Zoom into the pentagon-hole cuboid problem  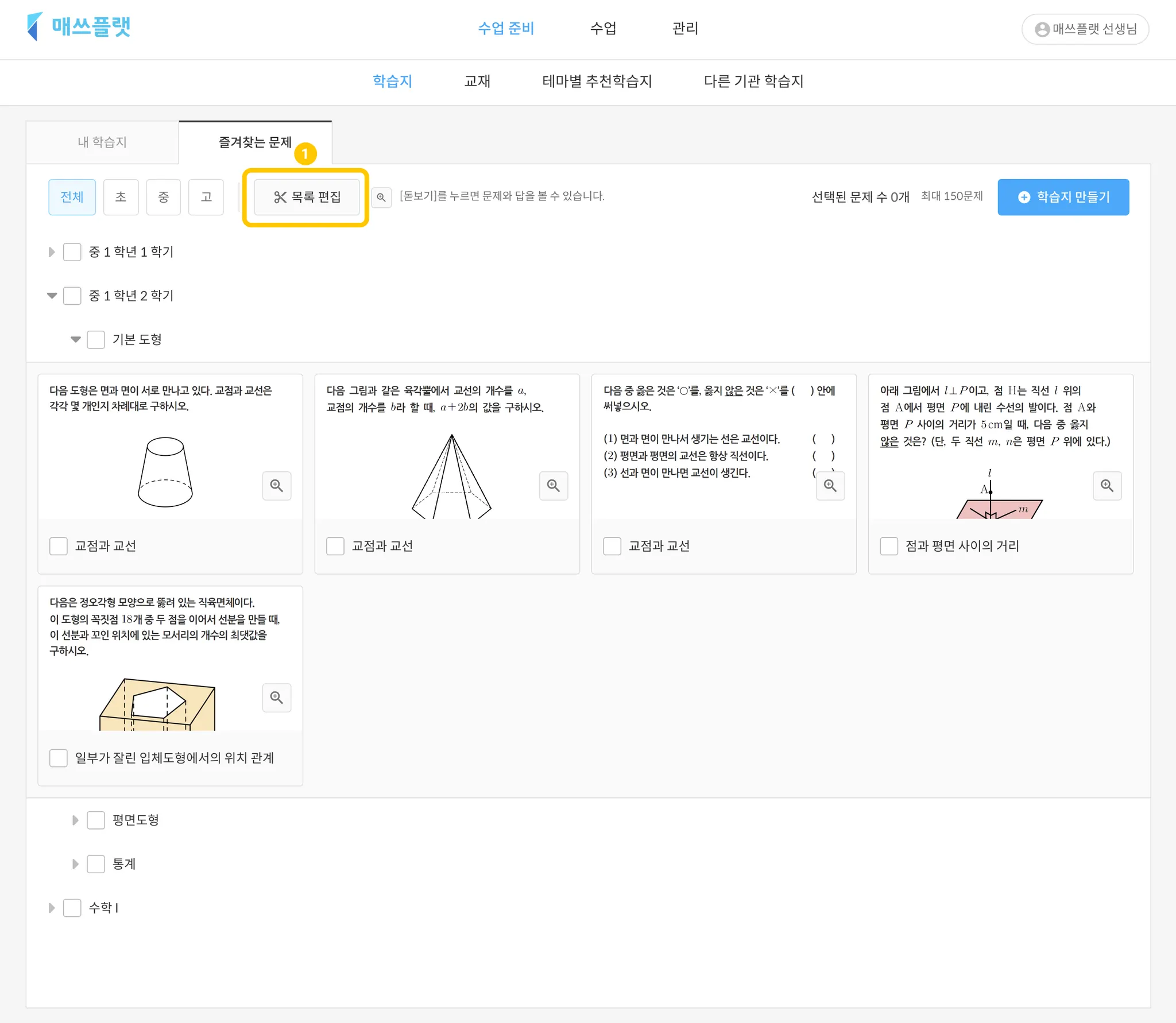point(276,697)
